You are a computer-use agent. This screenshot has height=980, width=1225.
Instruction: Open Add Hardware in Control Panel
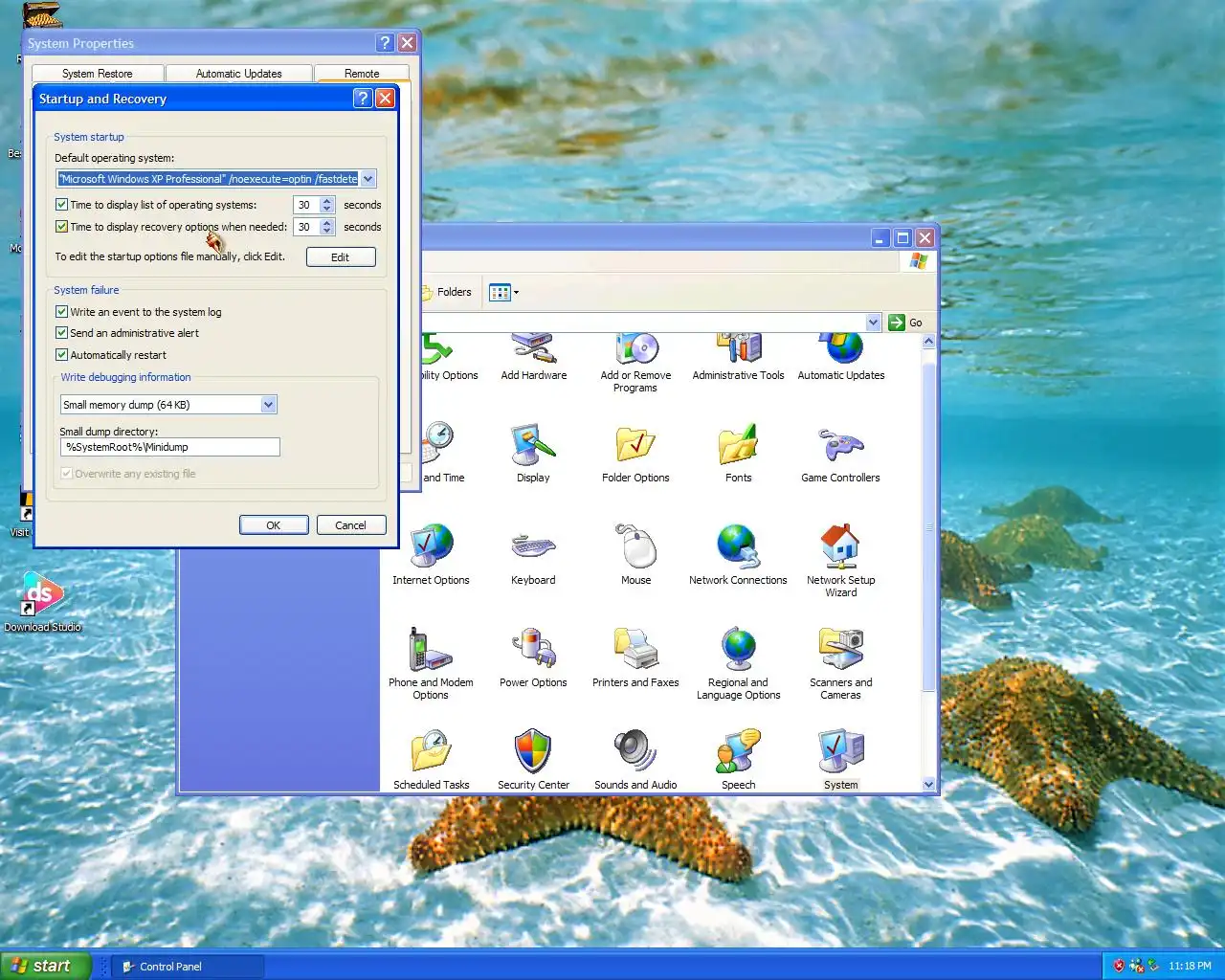(533, 357)
